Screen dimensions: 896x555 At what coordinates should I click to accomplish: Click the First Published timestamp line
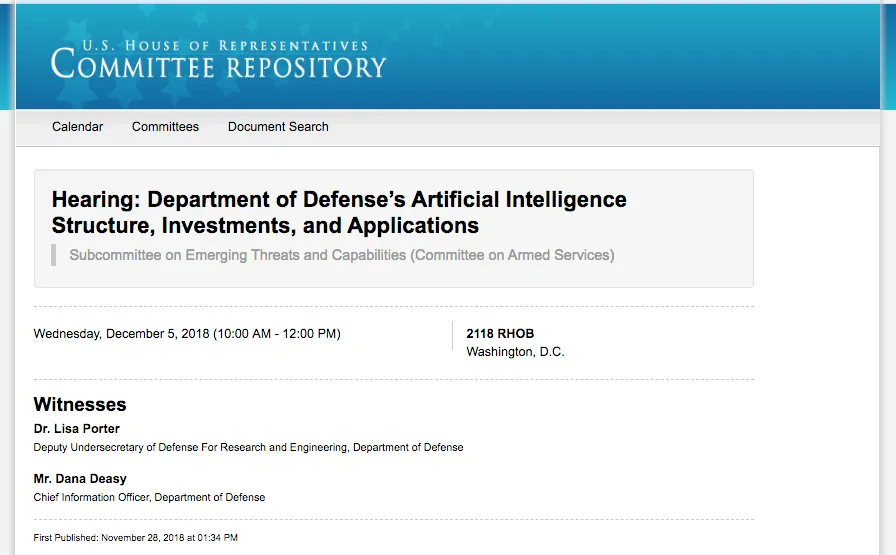tap(135, 538)
